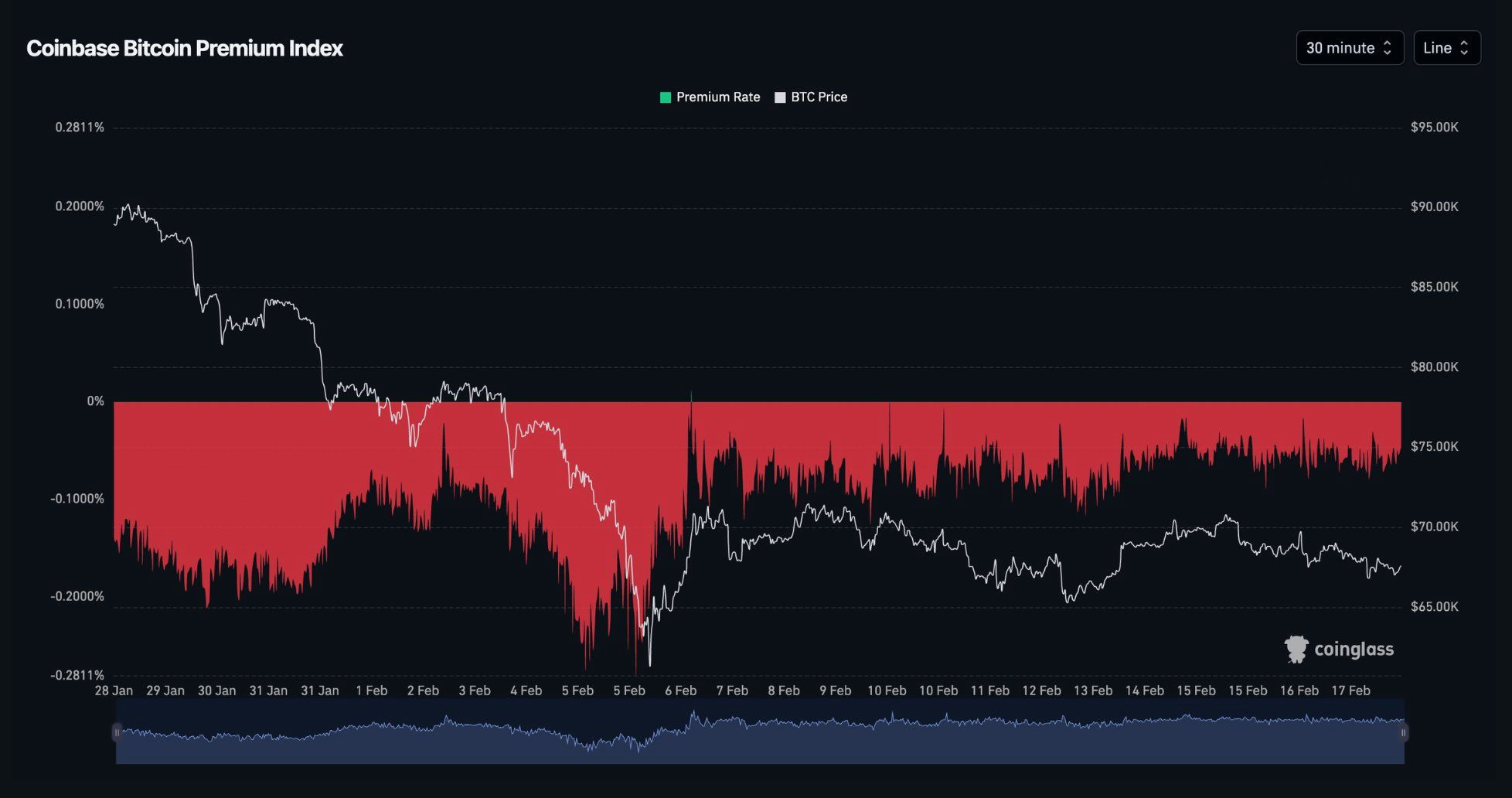1512x798 pixels.
Task: Open the Line chart type dropdown
Action: (1437, 48)
